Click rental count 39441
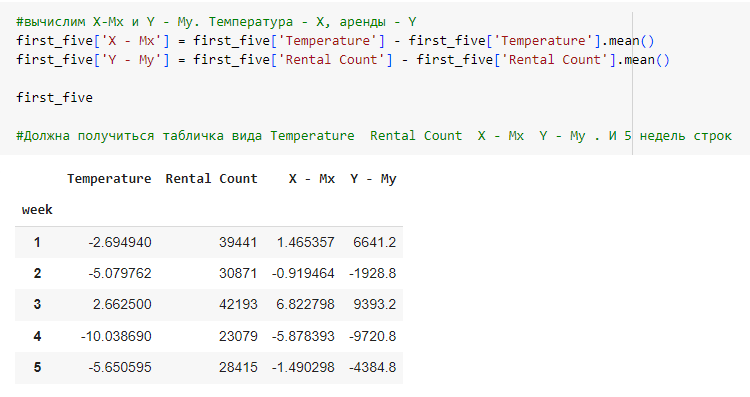 [x=238, y=243]
